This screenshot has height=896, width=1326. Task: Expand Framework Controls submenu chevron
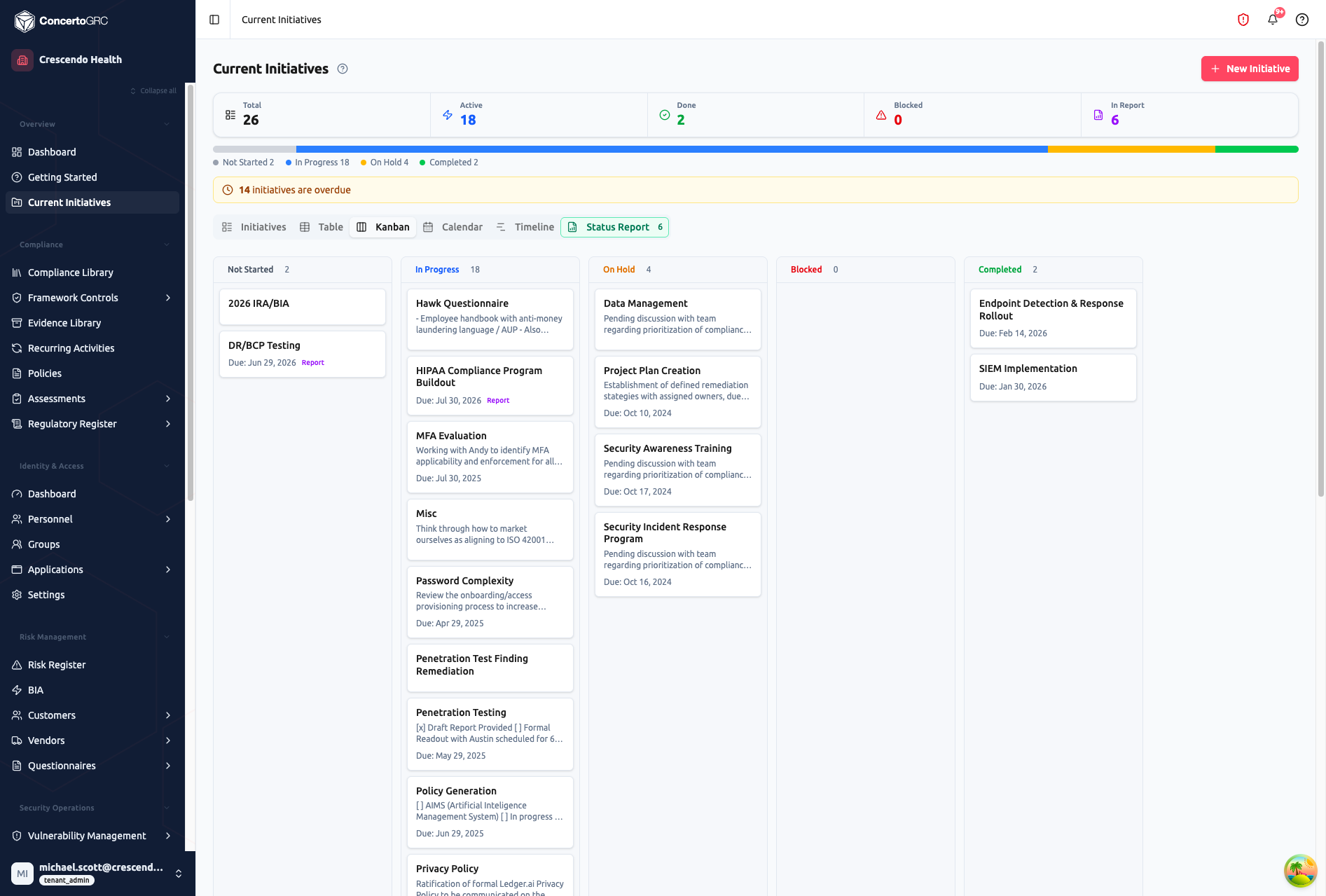click(168, 298)
